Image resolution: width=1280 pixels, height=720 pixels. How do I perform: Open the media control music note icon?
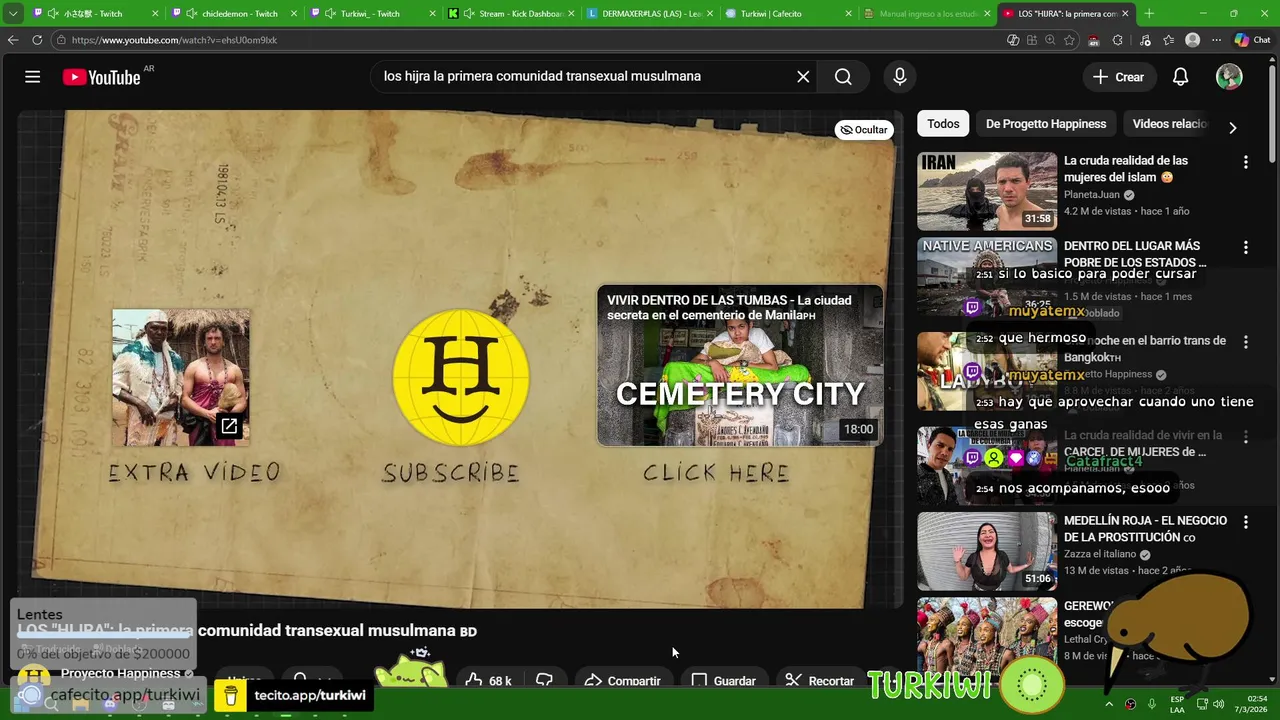tap(1144, 40)
